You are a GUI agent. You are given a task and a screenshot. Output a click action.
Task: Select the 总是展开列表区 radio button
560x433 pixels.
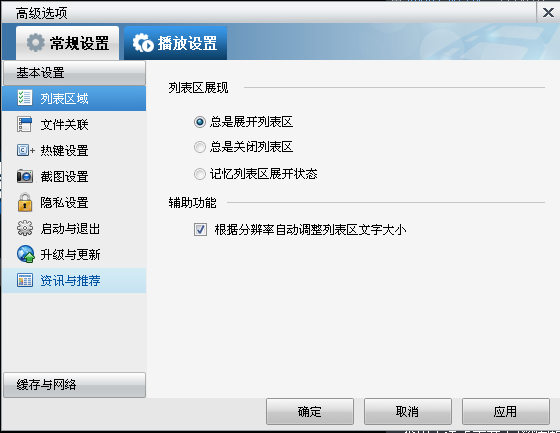coord(200,122)
